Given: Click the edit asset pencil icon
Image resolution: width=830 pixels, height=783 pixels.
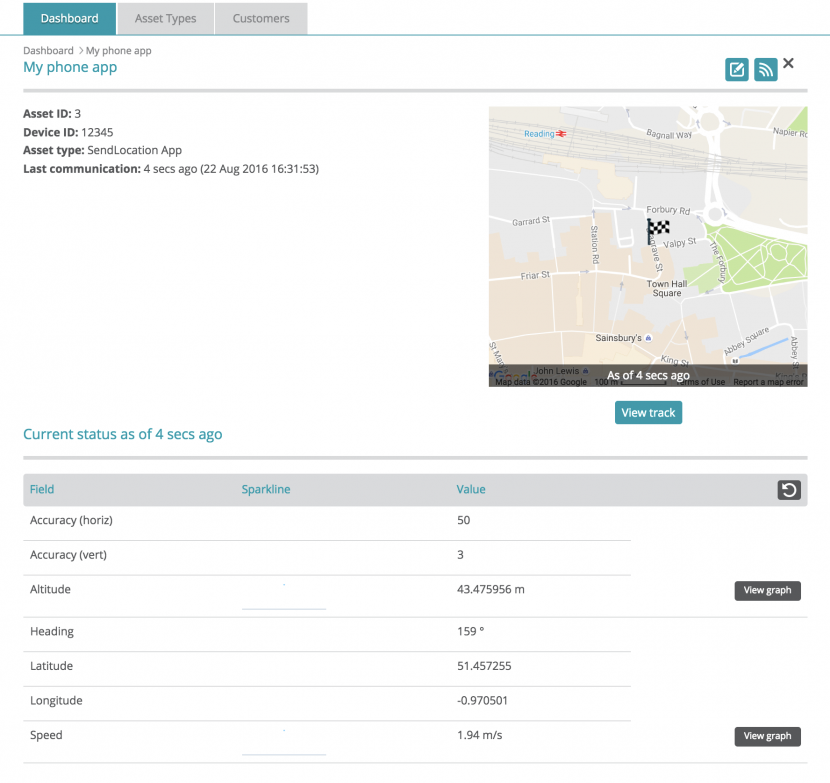Looking at the screenshot, I should pyautogui.click(x=737, y=69).
